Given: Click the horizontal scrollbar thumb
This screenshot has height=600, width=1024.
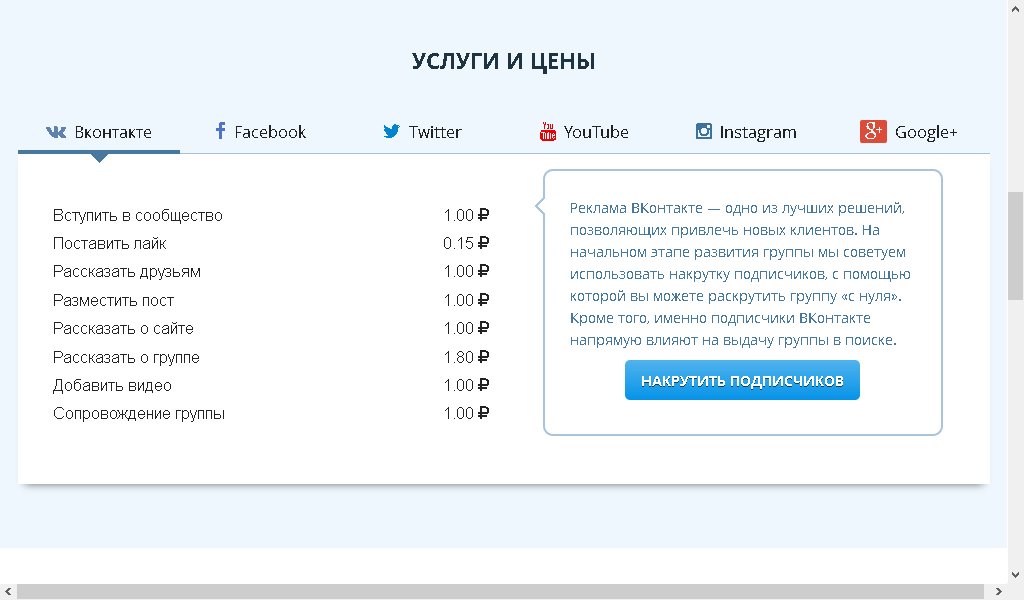Looking at the screenshot, I should 500,592.
